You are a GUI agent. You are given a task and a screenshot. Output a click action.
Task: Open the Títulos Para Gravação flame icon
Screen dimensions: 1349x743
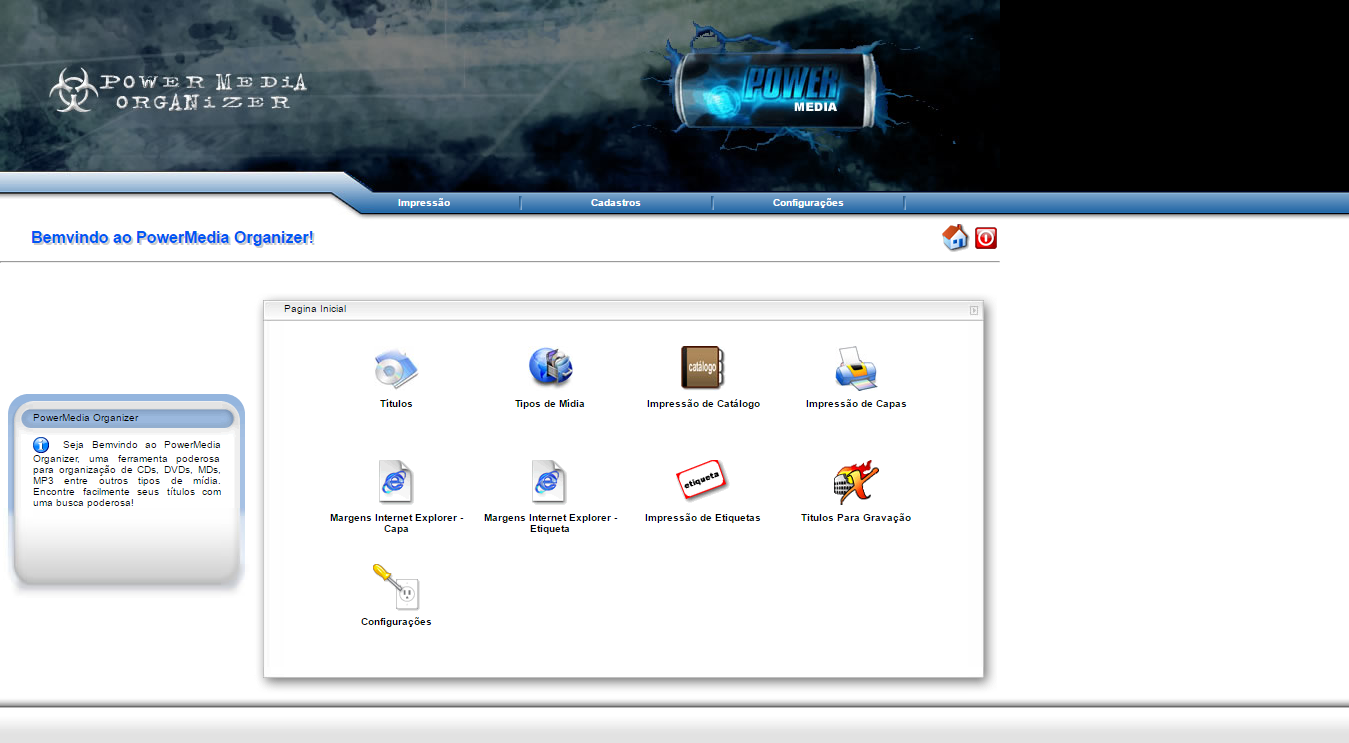pyautogui.click(x=856, y=482)
